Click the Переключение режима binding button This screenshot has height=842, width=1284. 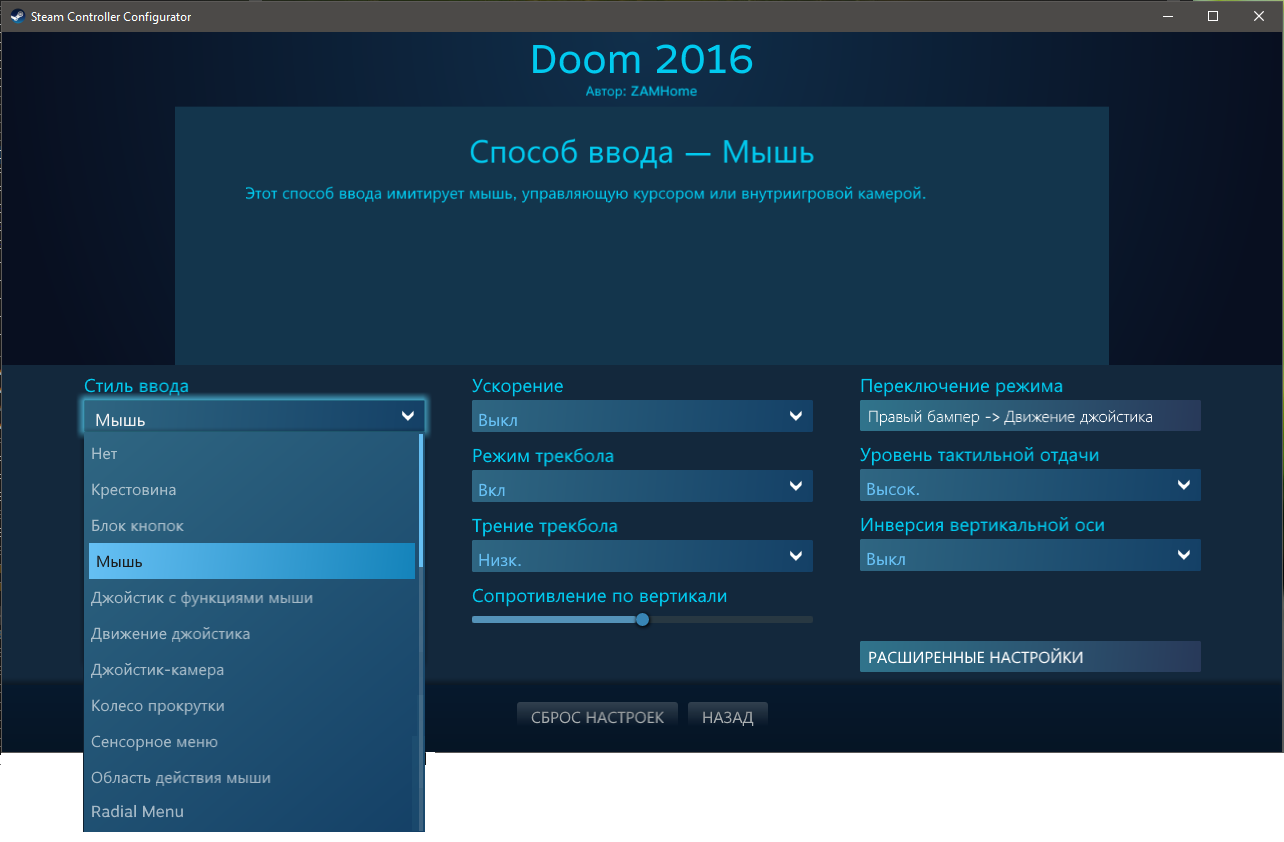pyautogui.click(x=1030, y=417)
